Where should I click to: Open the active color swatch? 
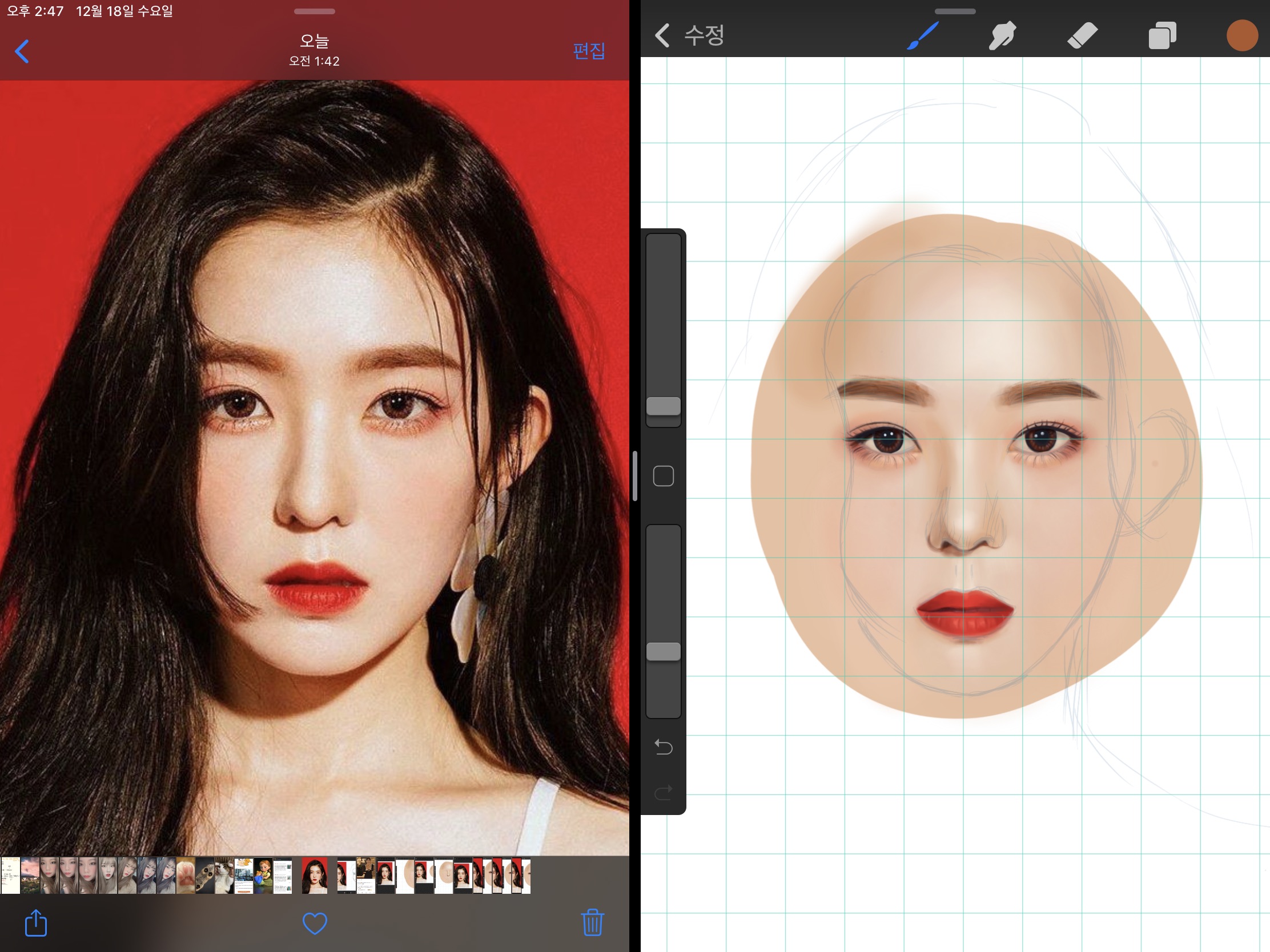click(x=1242, y=35)
